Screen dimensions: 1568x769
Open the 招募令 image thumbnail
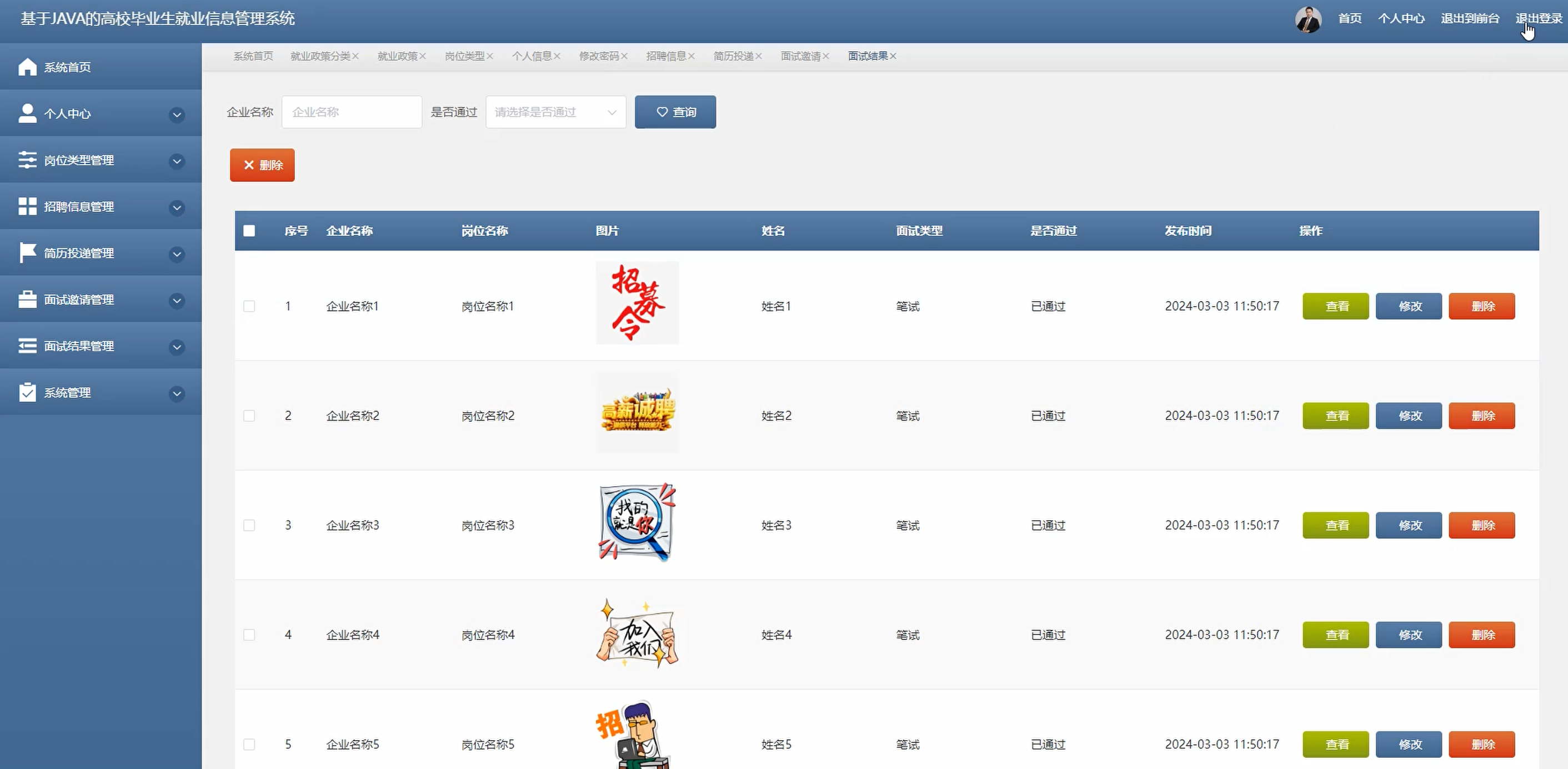point(637,303)
